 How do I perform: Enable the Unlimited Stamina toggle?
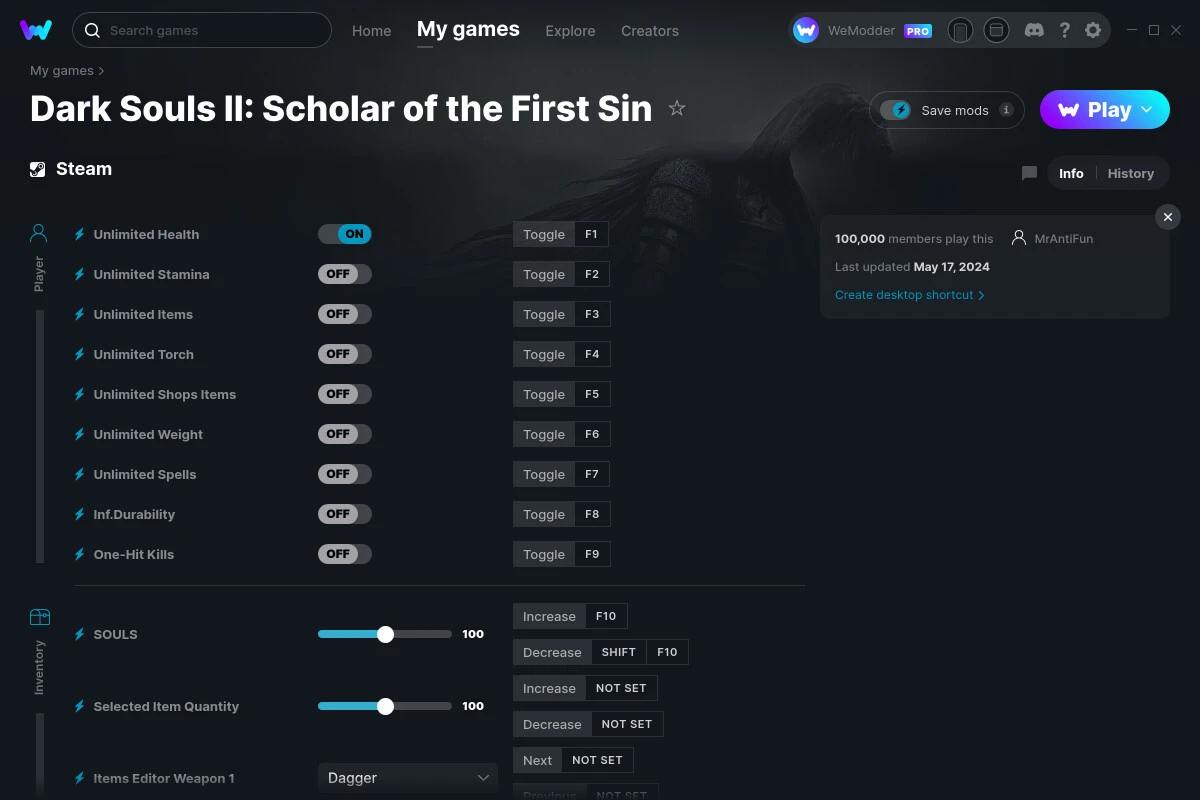coord(344,273)
